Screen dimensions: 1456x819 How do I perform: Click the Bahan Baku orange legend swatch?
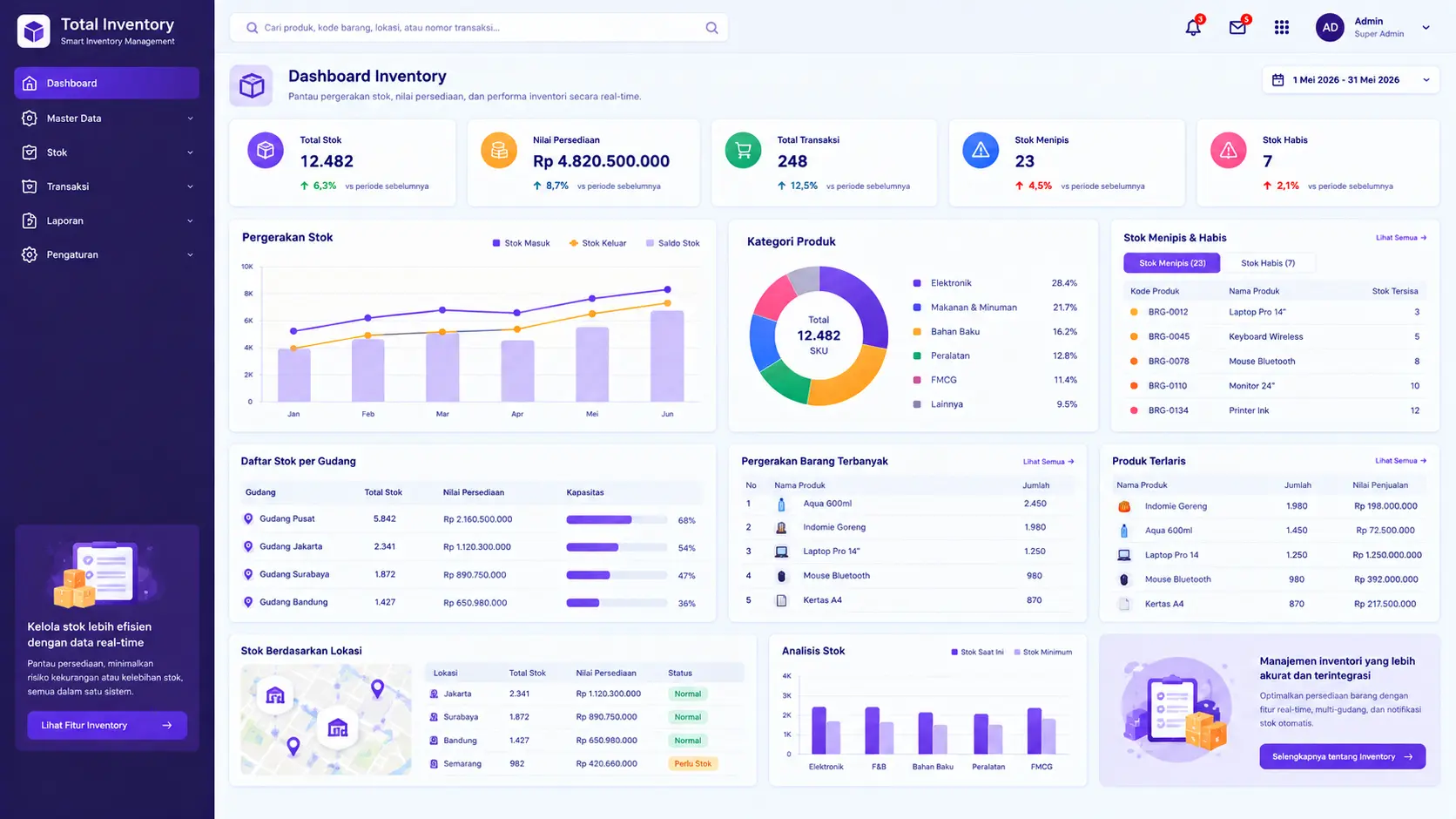917,332
